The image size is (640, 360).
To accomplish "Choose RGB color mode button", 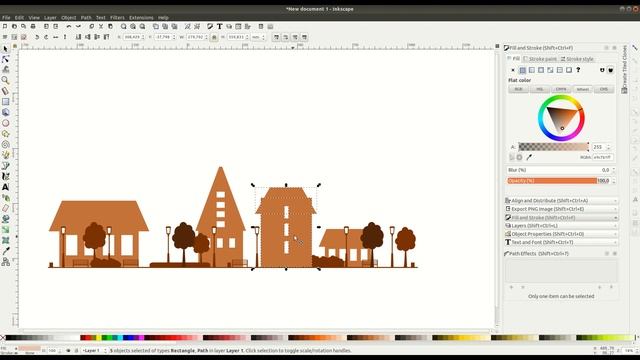I will tap(518, 89).
